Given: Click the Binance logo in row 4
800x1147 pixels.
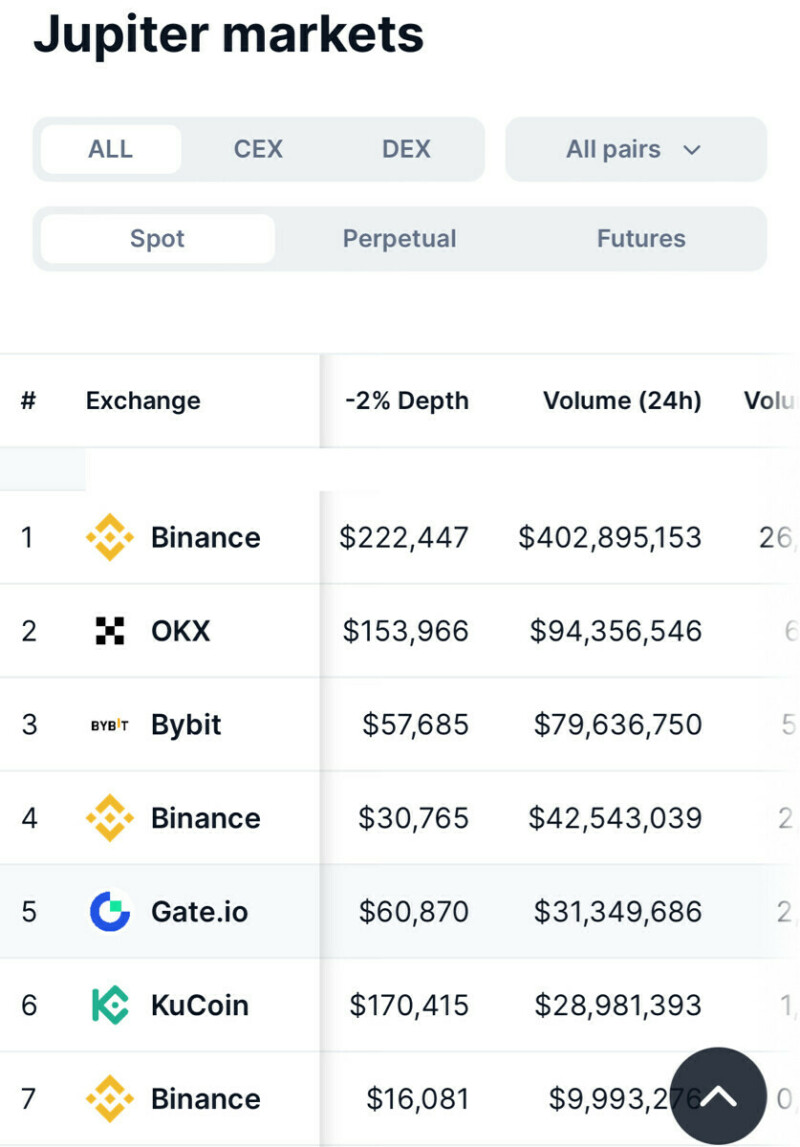Looking at the screenshot, I should point(109,818).
